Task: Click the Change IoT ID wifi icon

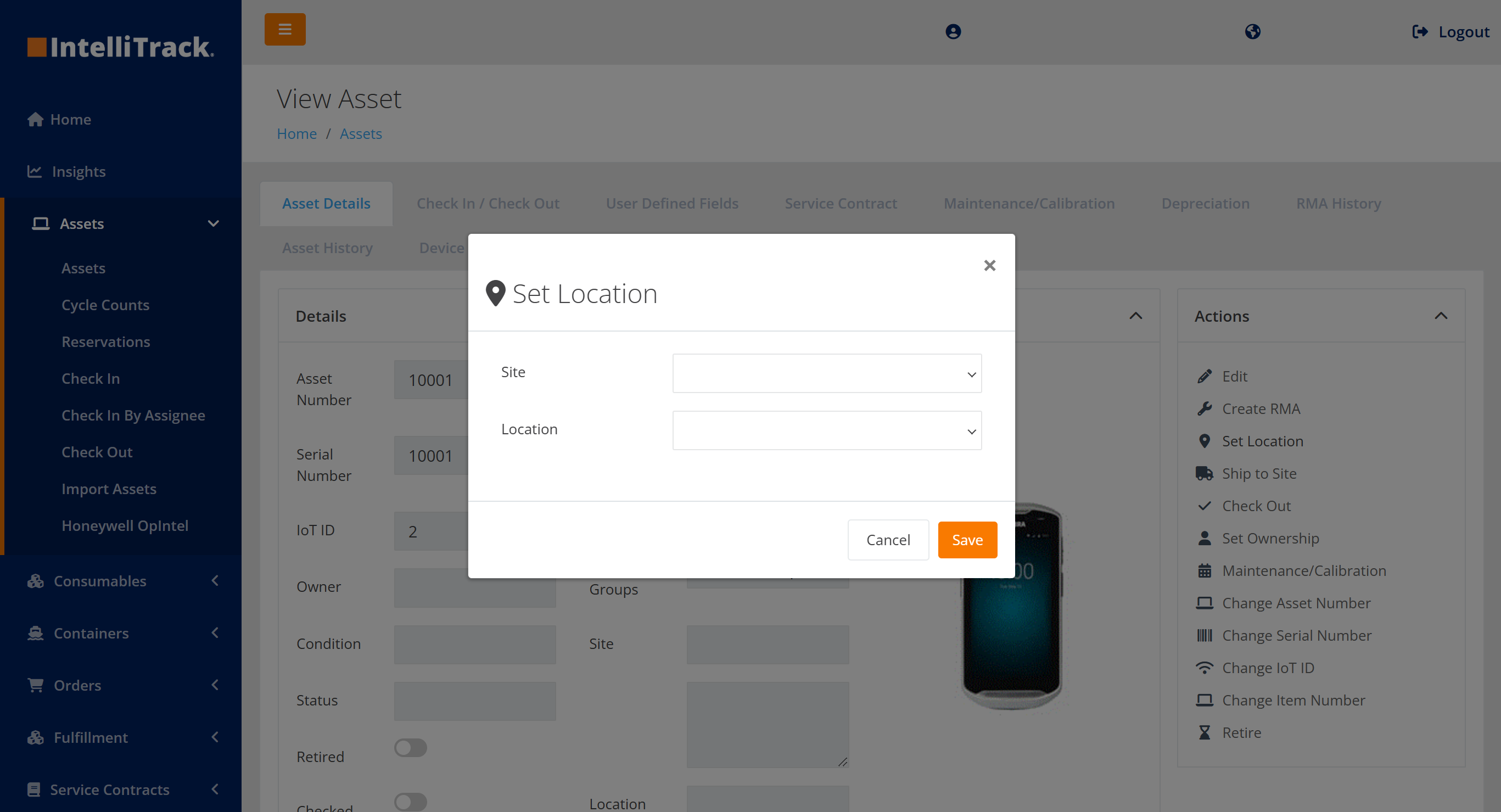Action: [x=1204, y=668]
